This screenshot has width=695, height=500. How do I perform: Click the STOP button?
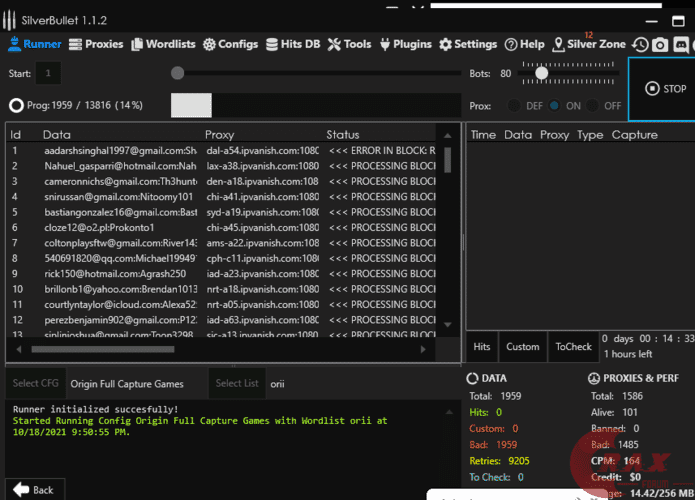[662, 89]
